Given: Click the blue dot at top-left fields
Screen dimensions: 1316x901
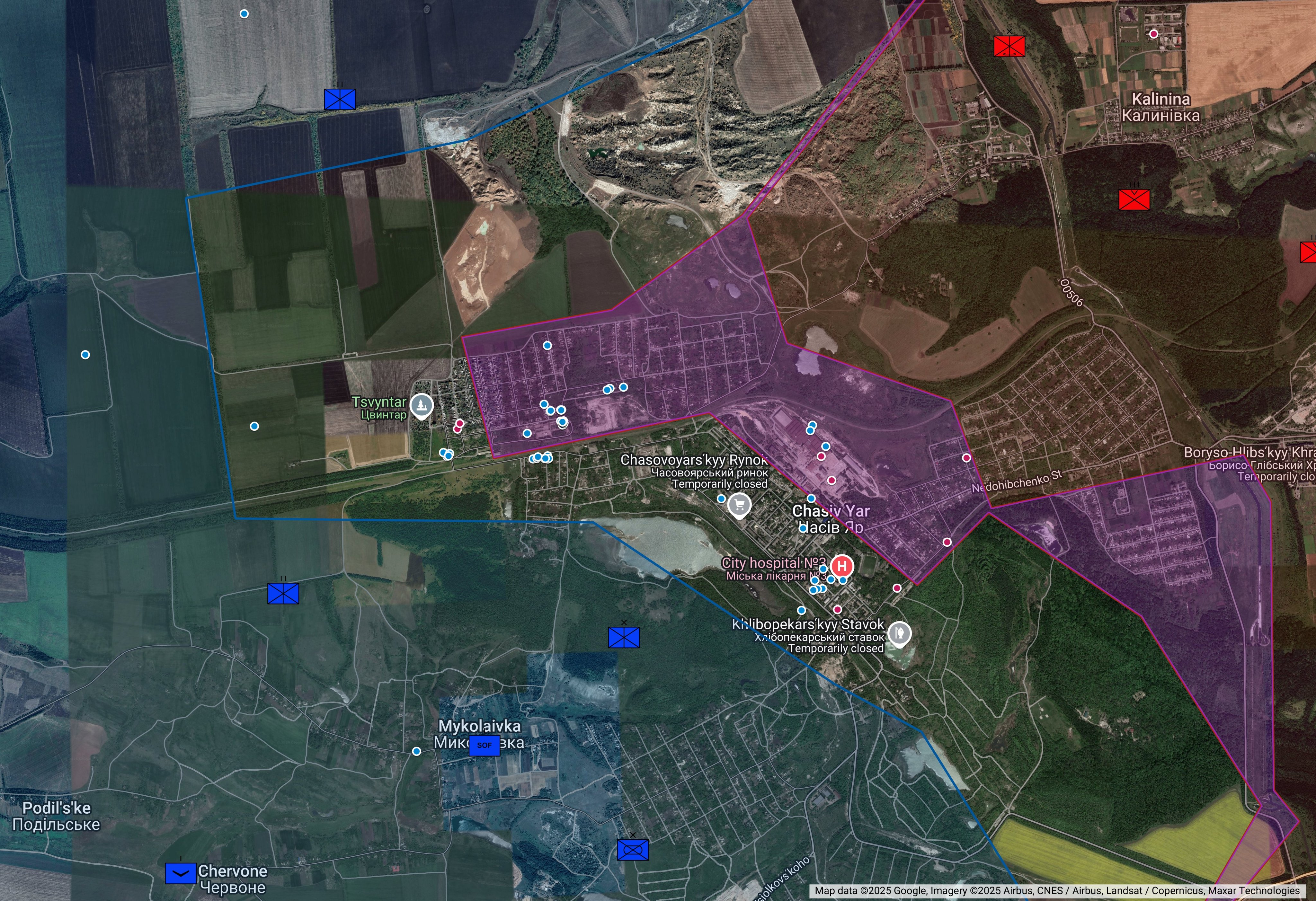Looking at the screenshot, I should coord(244,13).
